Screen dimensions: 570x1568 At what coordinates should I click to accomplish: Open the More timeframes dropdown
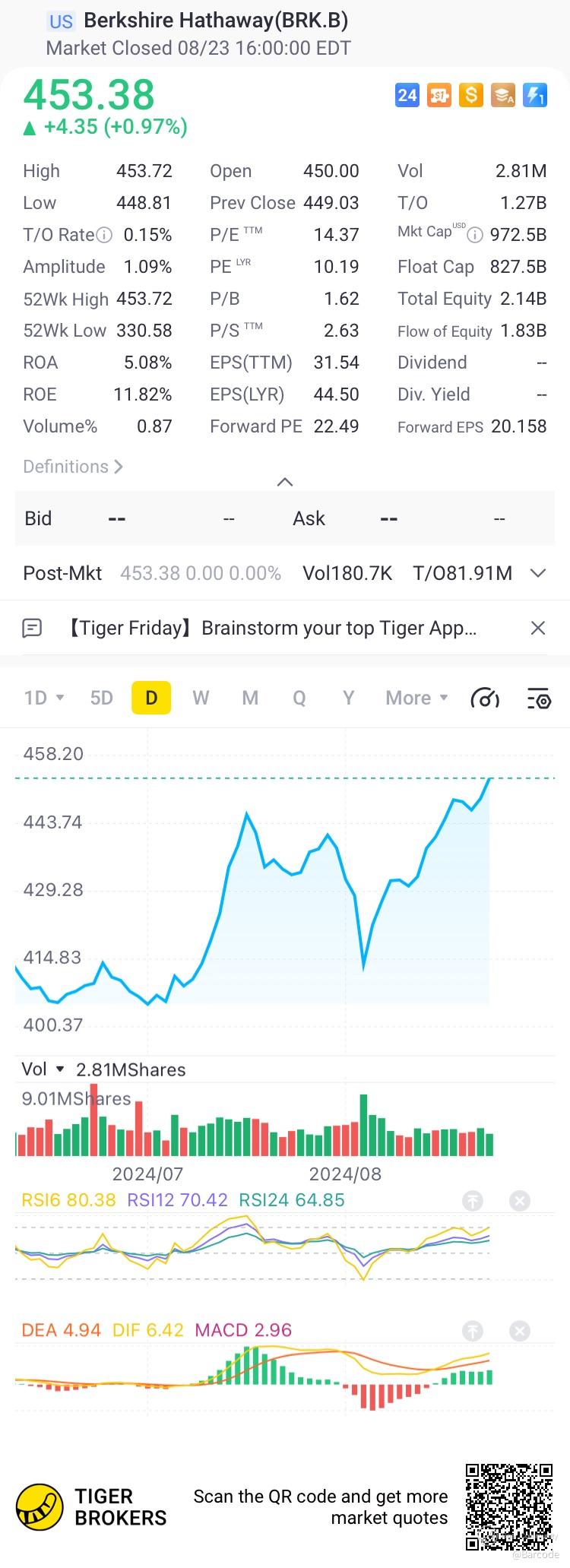coord(416,698)
